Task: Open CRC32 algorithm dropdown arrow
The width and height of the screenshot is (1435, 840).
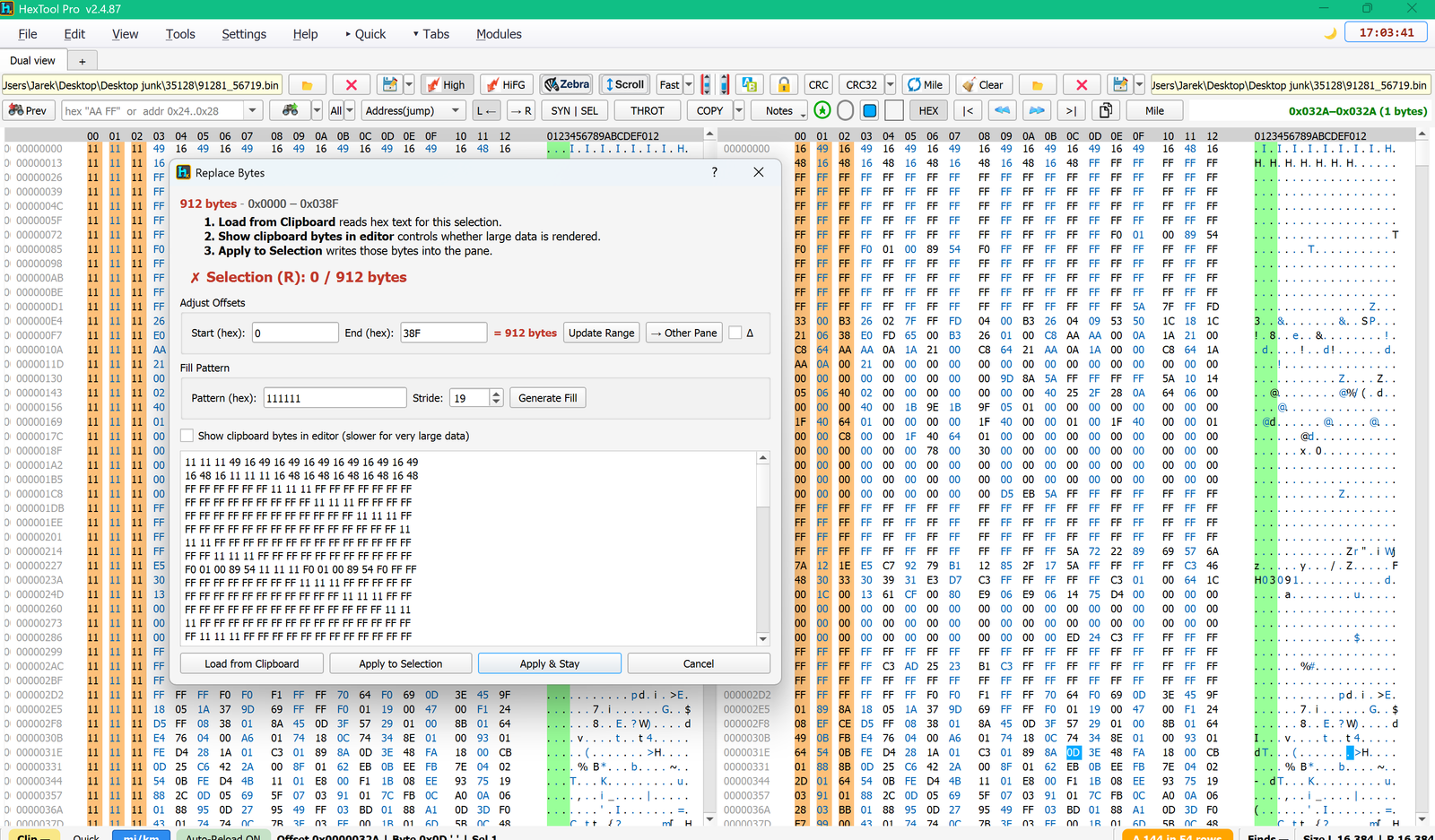Action: point(891,85)
